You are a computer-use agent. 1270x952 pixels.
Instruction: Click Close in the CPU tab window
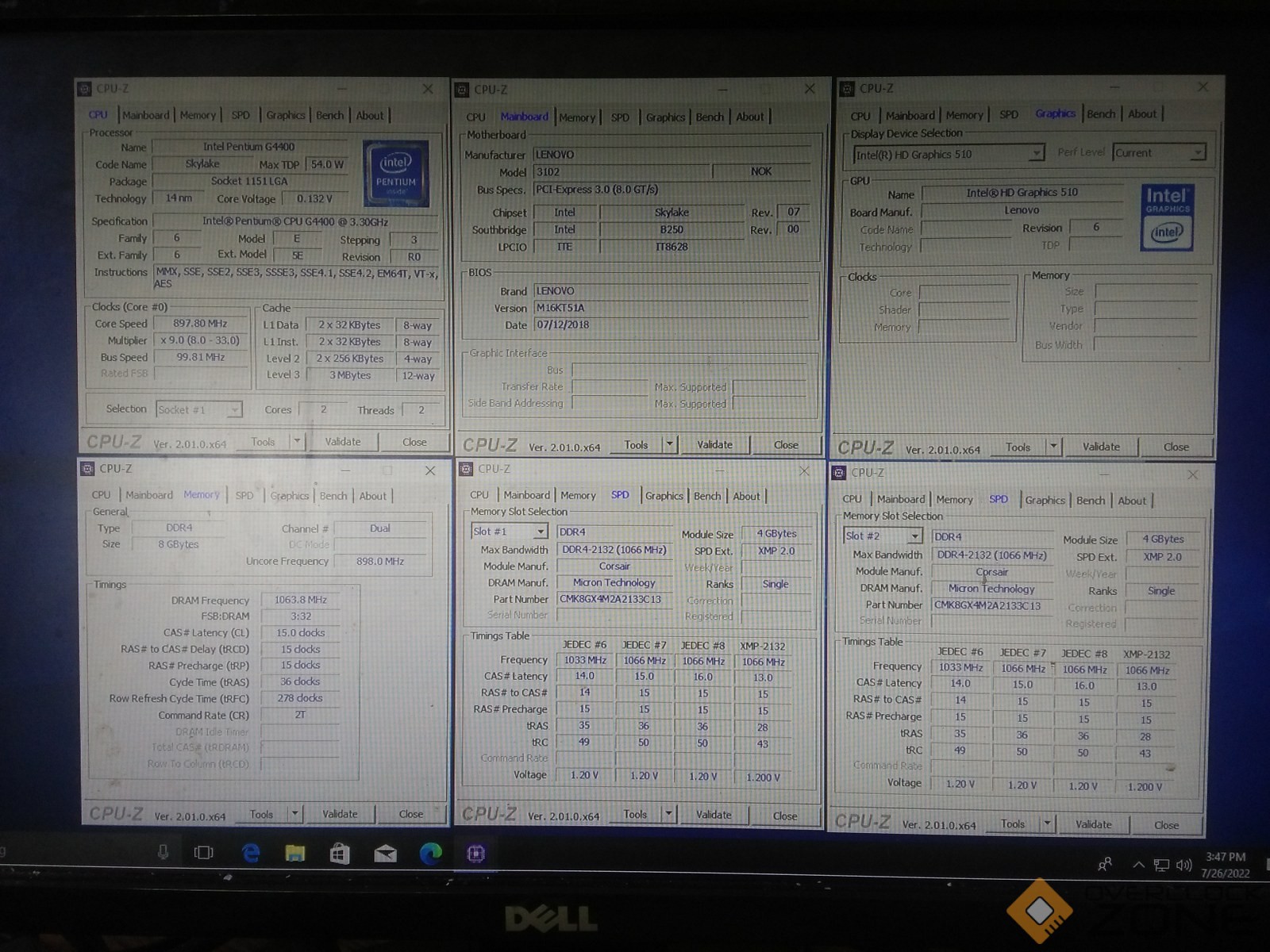[414, 442]
